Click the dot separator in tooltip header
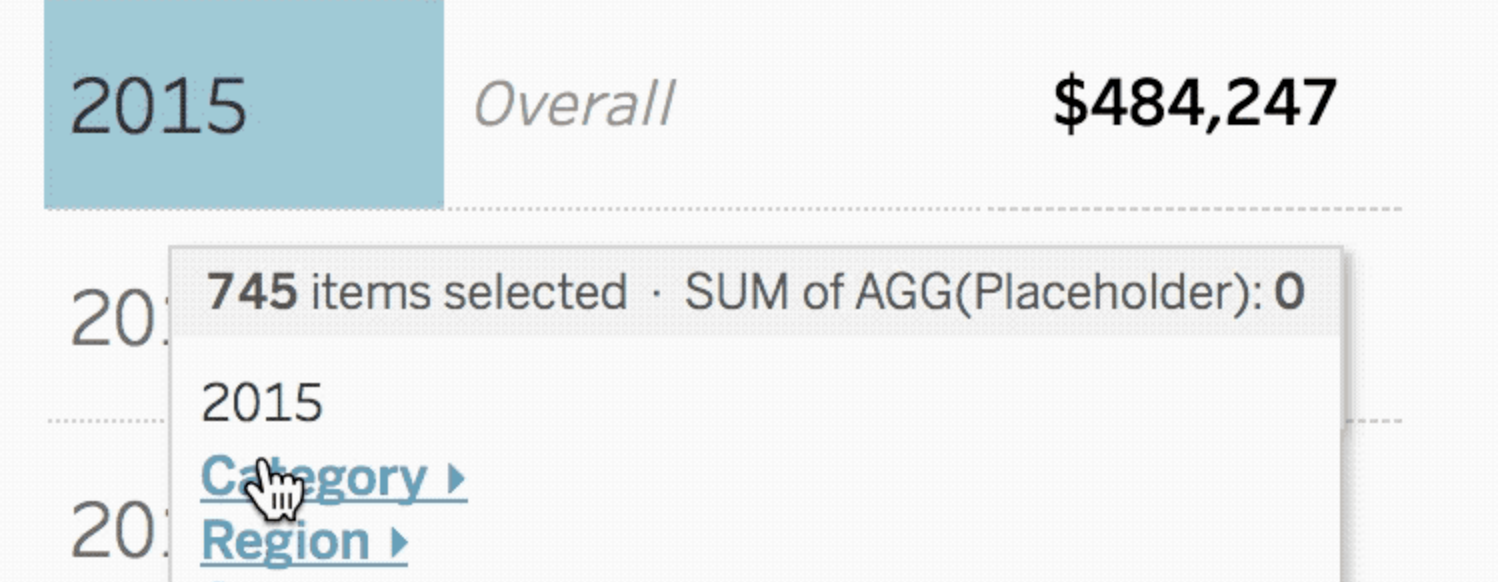Screen dimensions: 1498x582 [656, 293]
